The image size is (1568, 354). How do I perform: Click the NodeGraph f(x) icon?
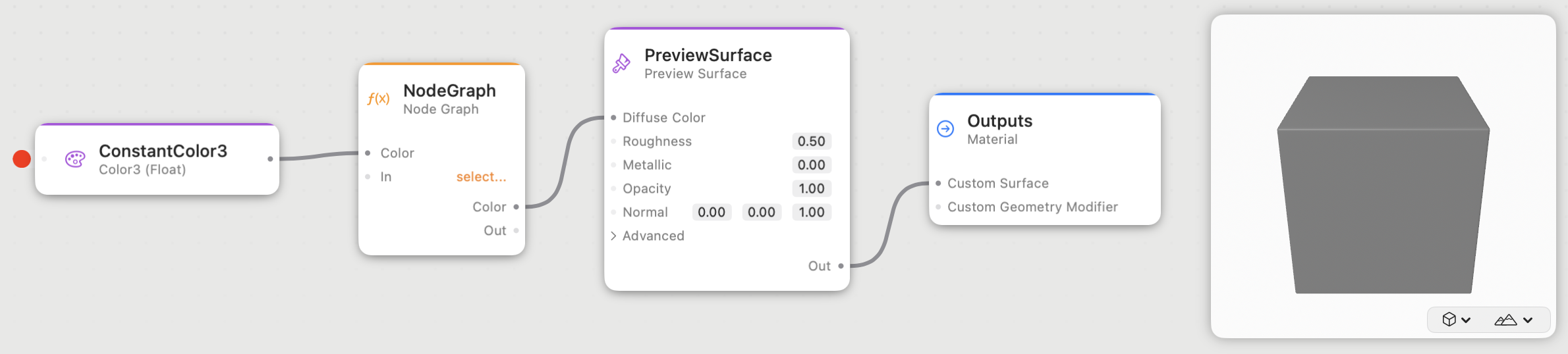[x=378, y=99]
